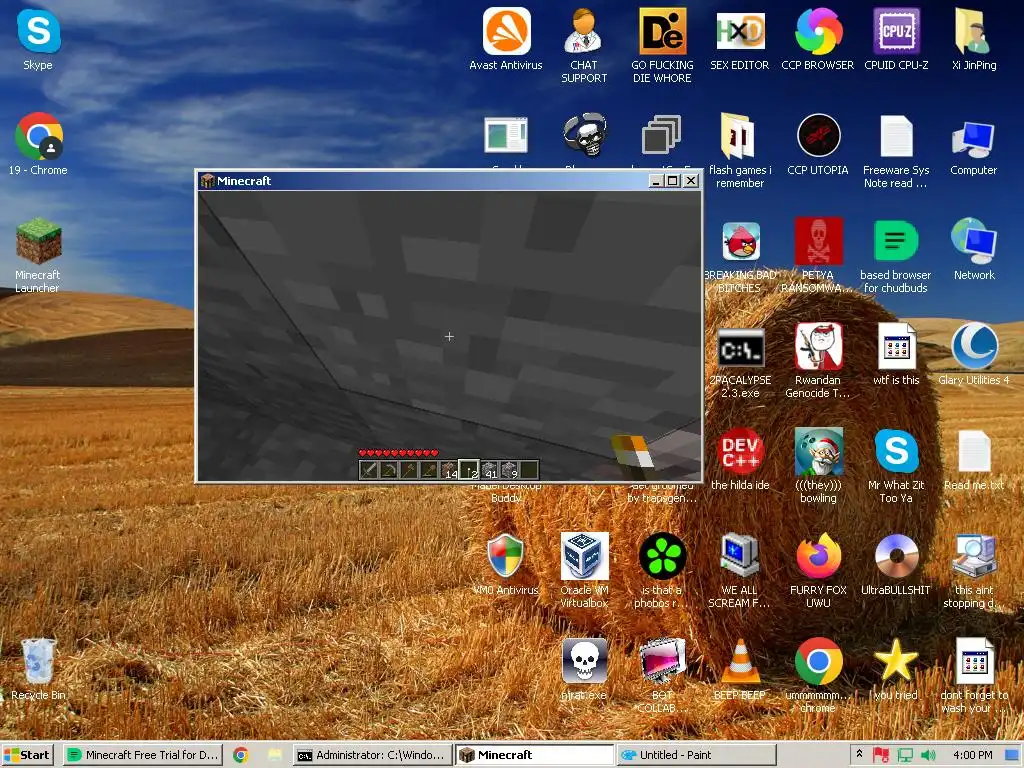Select the cobblestone stack of 41 in hotbar
1024x768 pixels.
click(489, 470)
